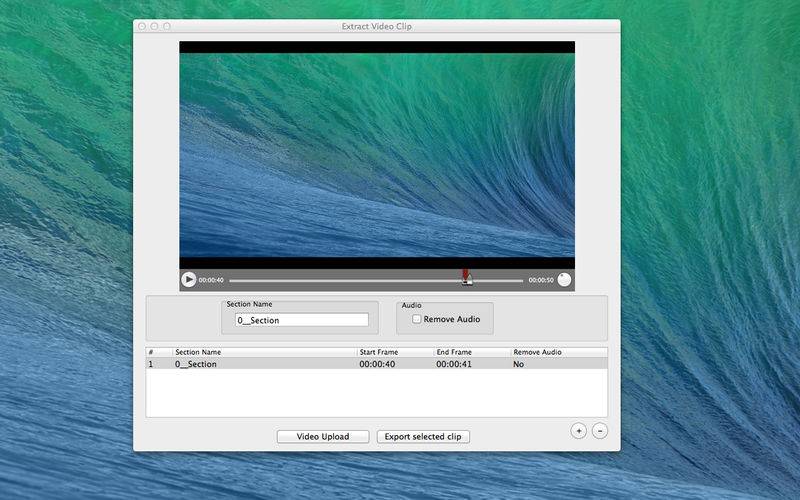
Task: Play the video with the round play button
Action: click(x=189, y=280)
